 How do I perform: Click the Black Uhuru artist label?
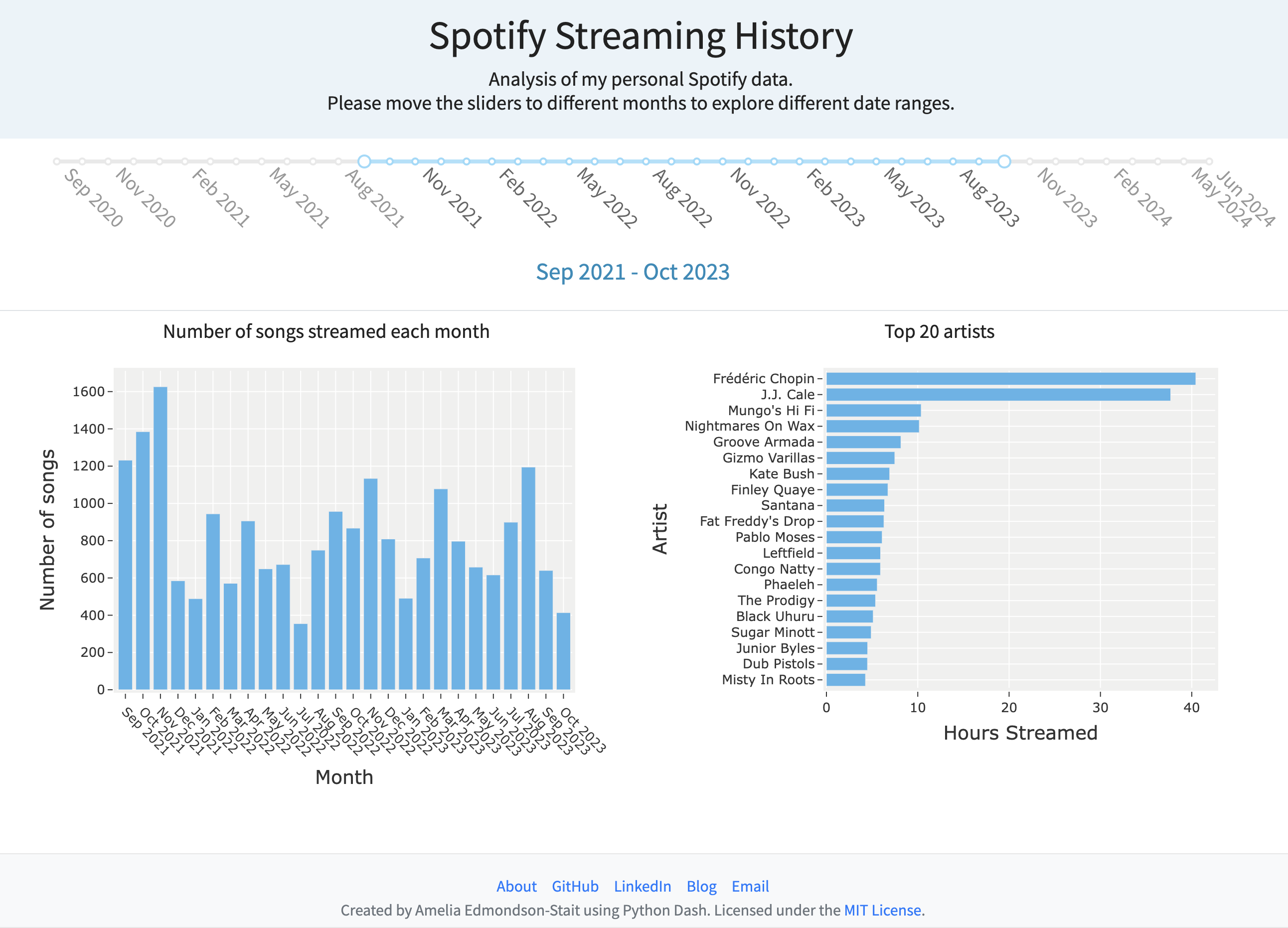point(775,616)
